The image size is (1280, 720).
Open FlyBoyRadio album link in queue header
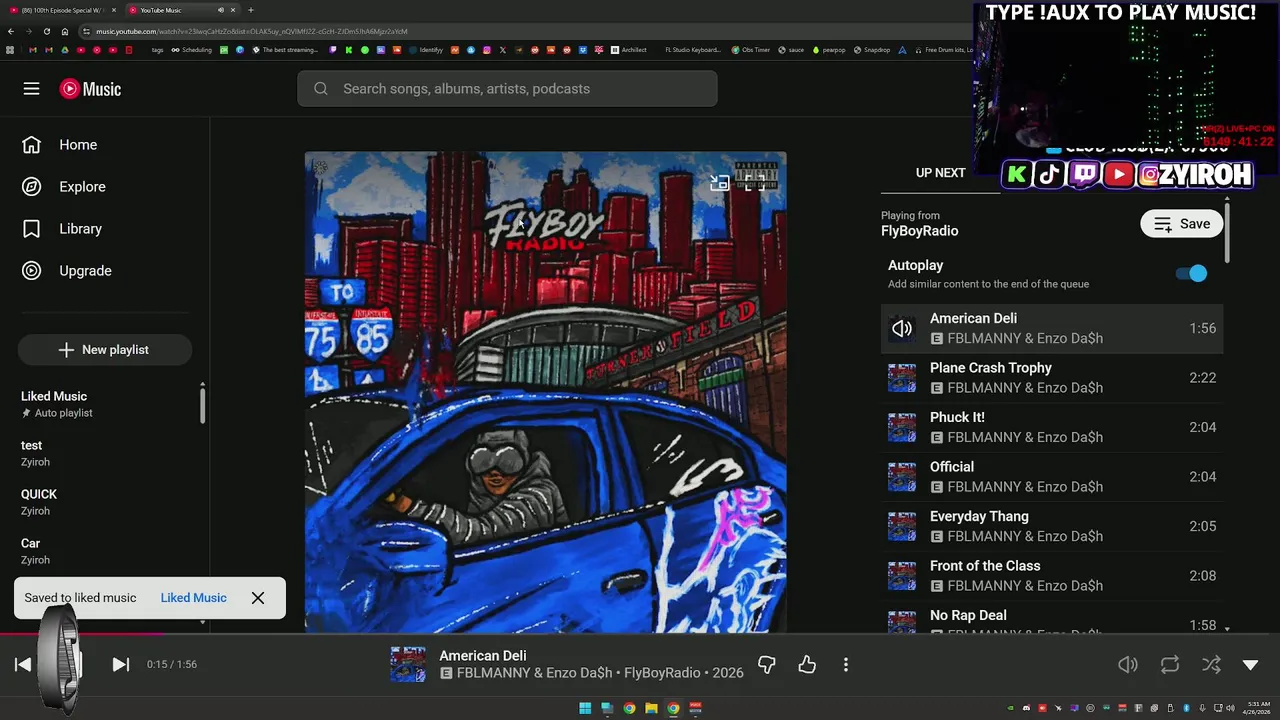(x=919, y=231)
